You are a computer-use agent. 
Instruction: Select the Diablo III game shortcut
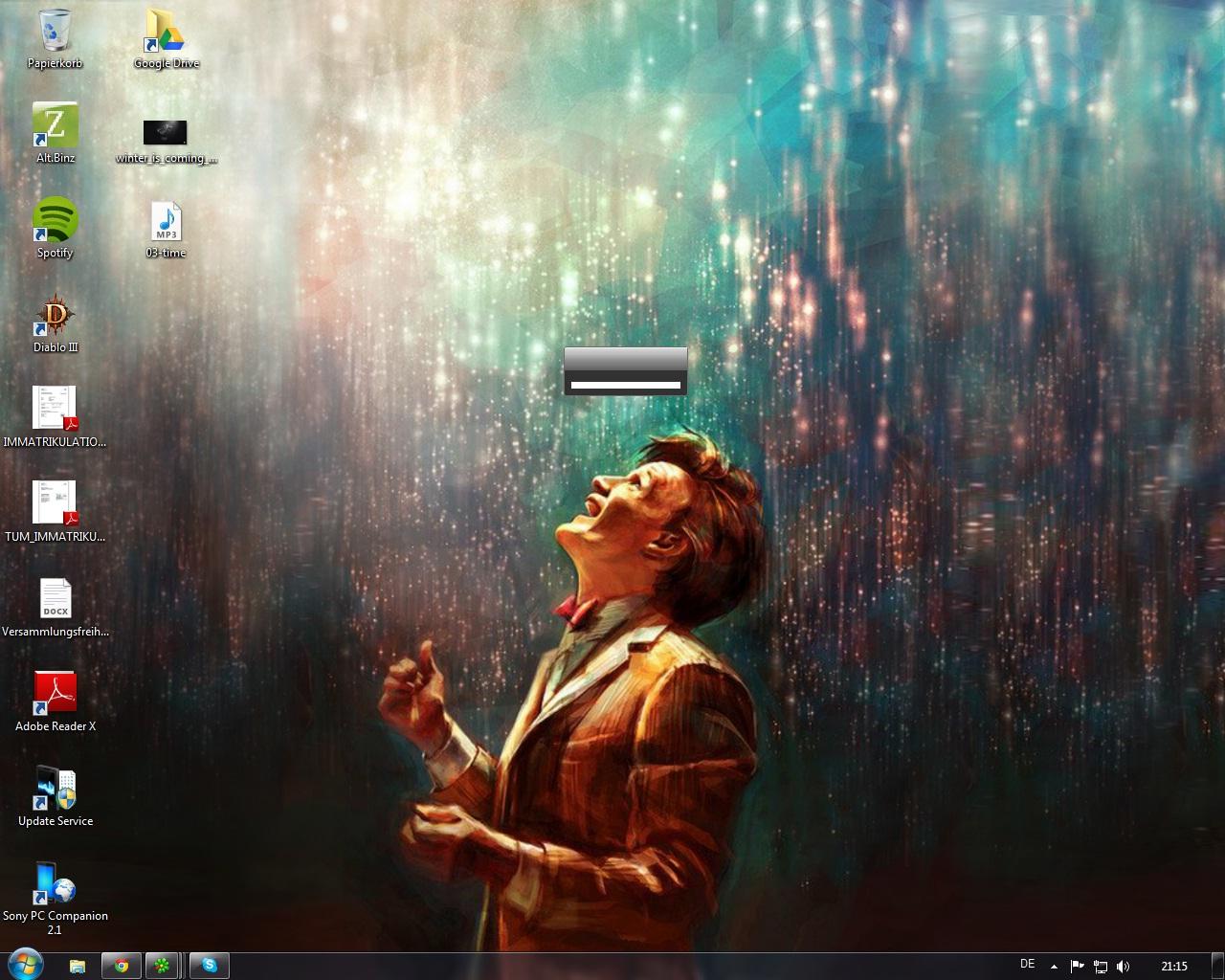[56, 323]
